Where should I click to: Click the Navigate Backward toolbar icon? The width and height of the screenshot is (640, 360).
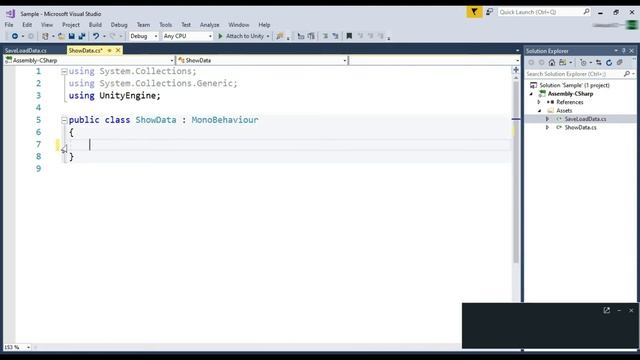pos(15,36)
